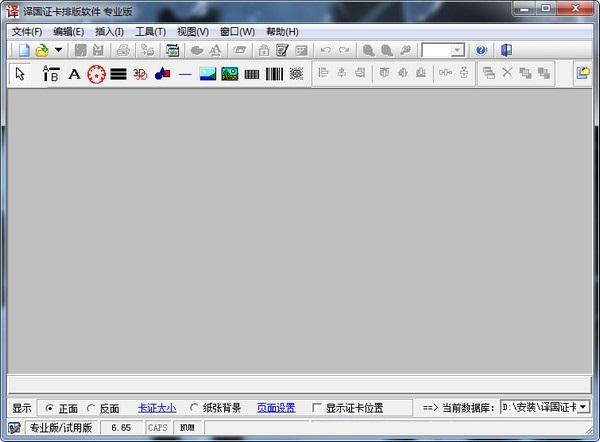Select the 正面 radio button
Screen dimensions: 600x442
click(50, 408)
